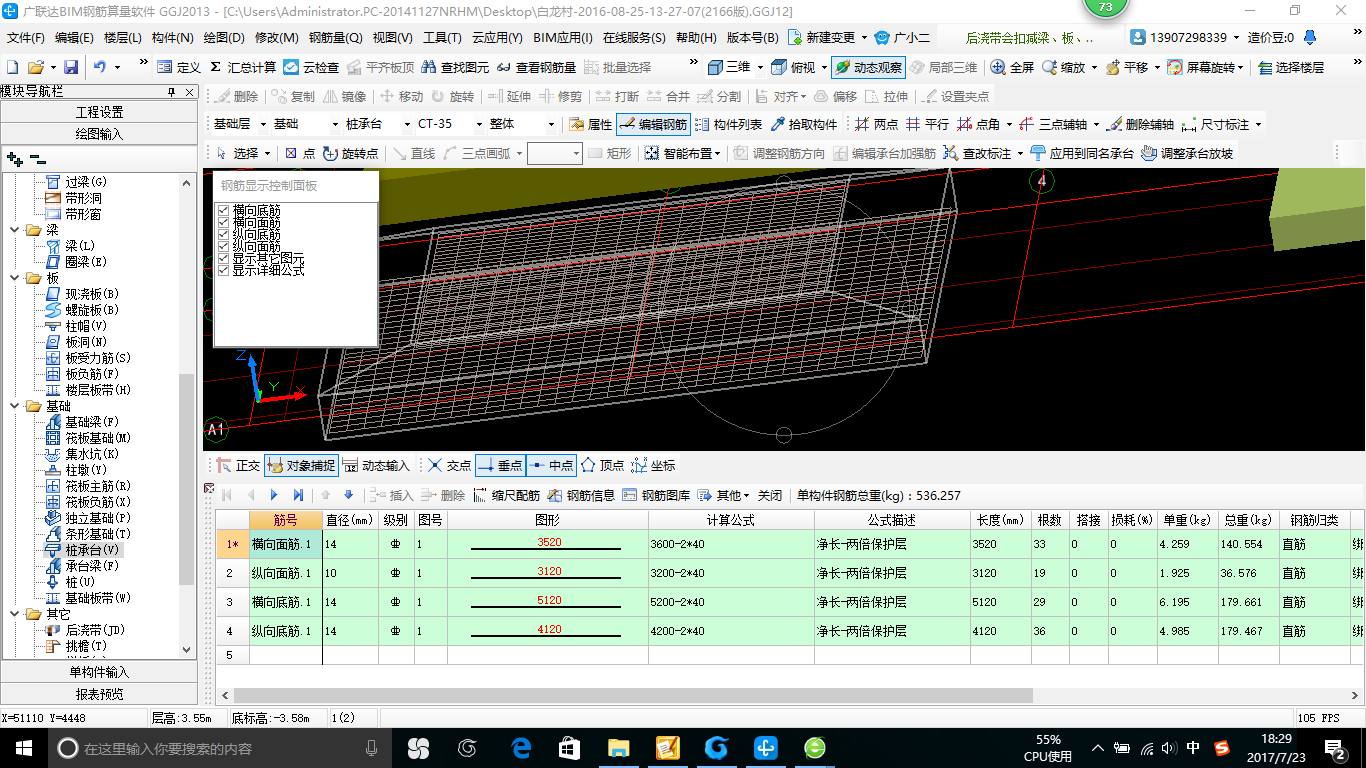This screenshot has width=1366, height=768.
Task: Click the 汇总计算 sum calculation icon
Action: point(215,68)
